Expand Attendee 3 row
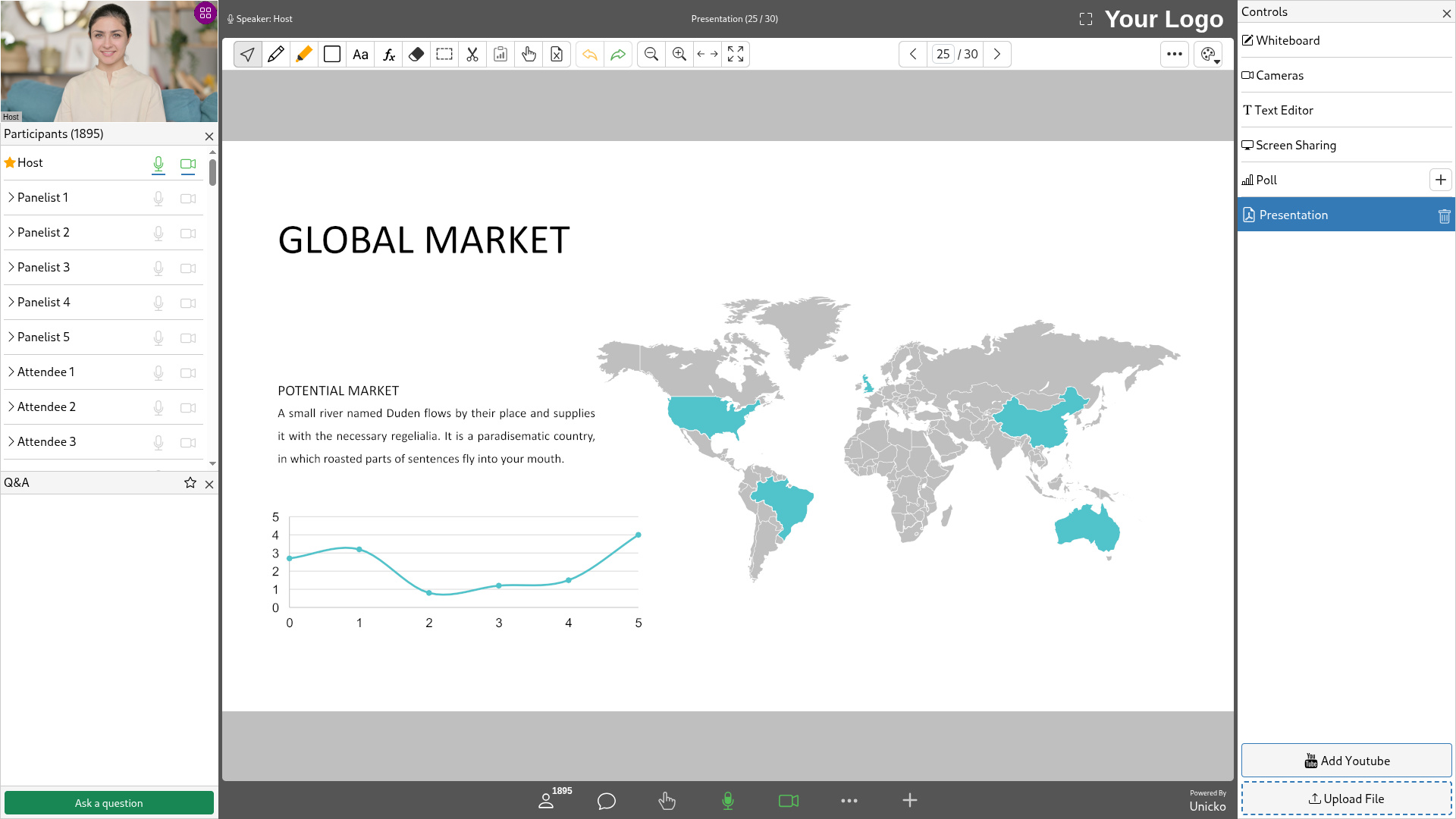 (11, 441)
